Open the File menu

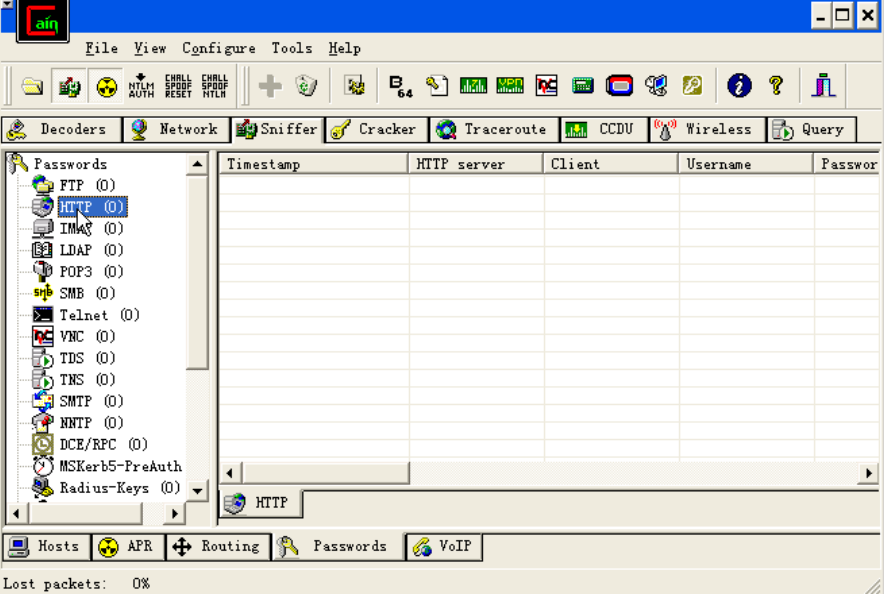click(x=101, y=48)
